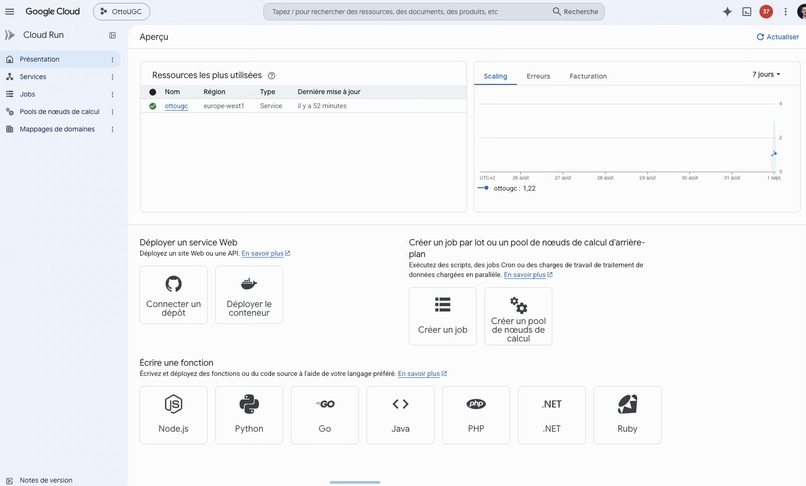Click the Service type cell for ottougc
This screenshot has width=806, height=486.
point(271,106)
